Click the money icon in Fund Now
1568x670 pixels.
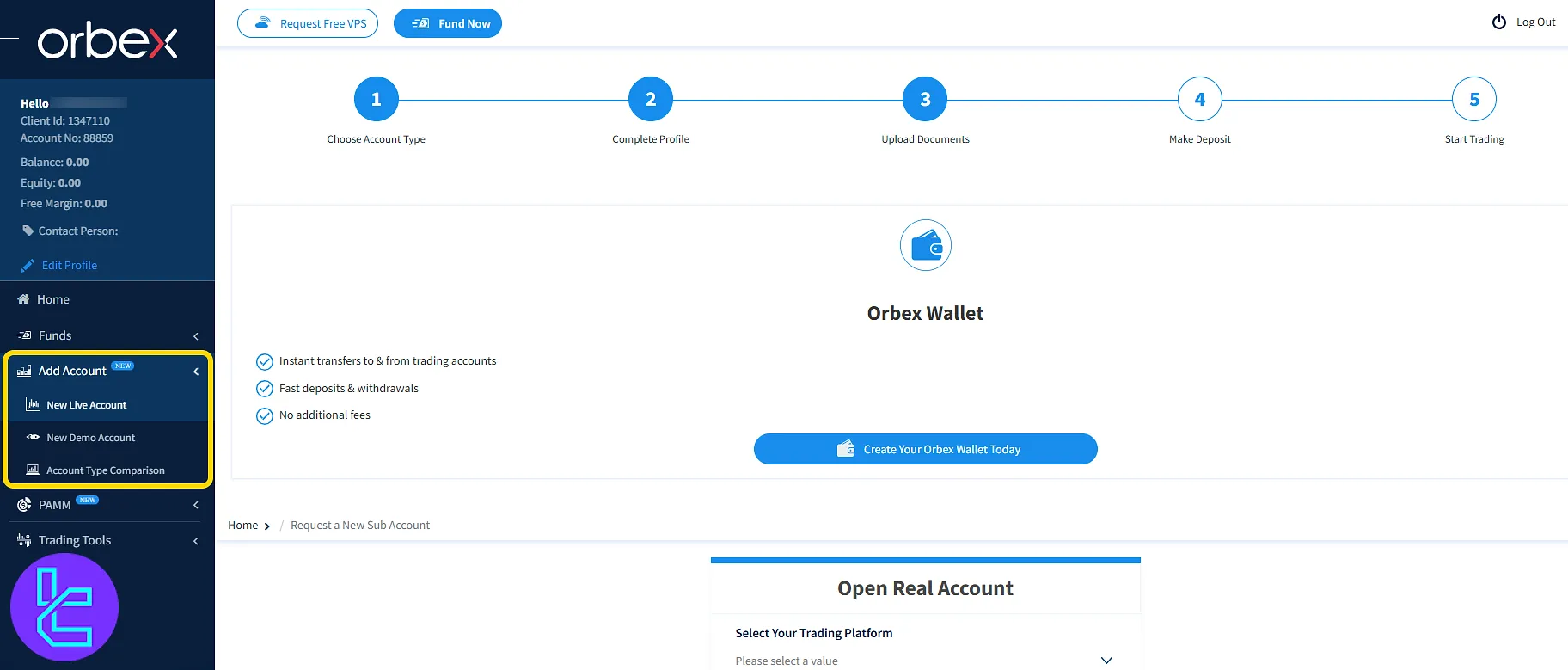(420, 23)
